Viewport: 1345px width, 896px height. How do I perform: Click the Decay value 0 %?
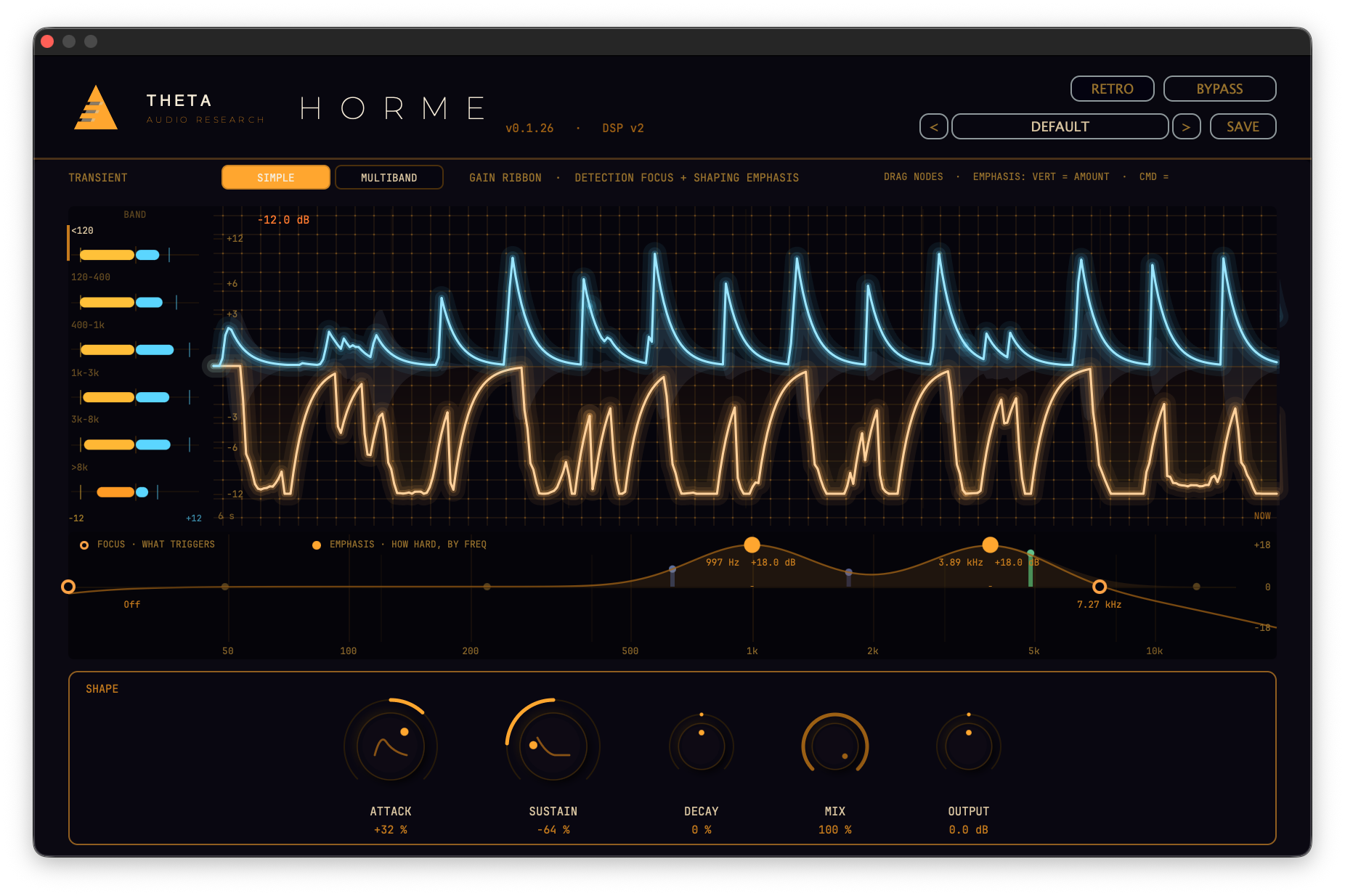coord(702,830)
